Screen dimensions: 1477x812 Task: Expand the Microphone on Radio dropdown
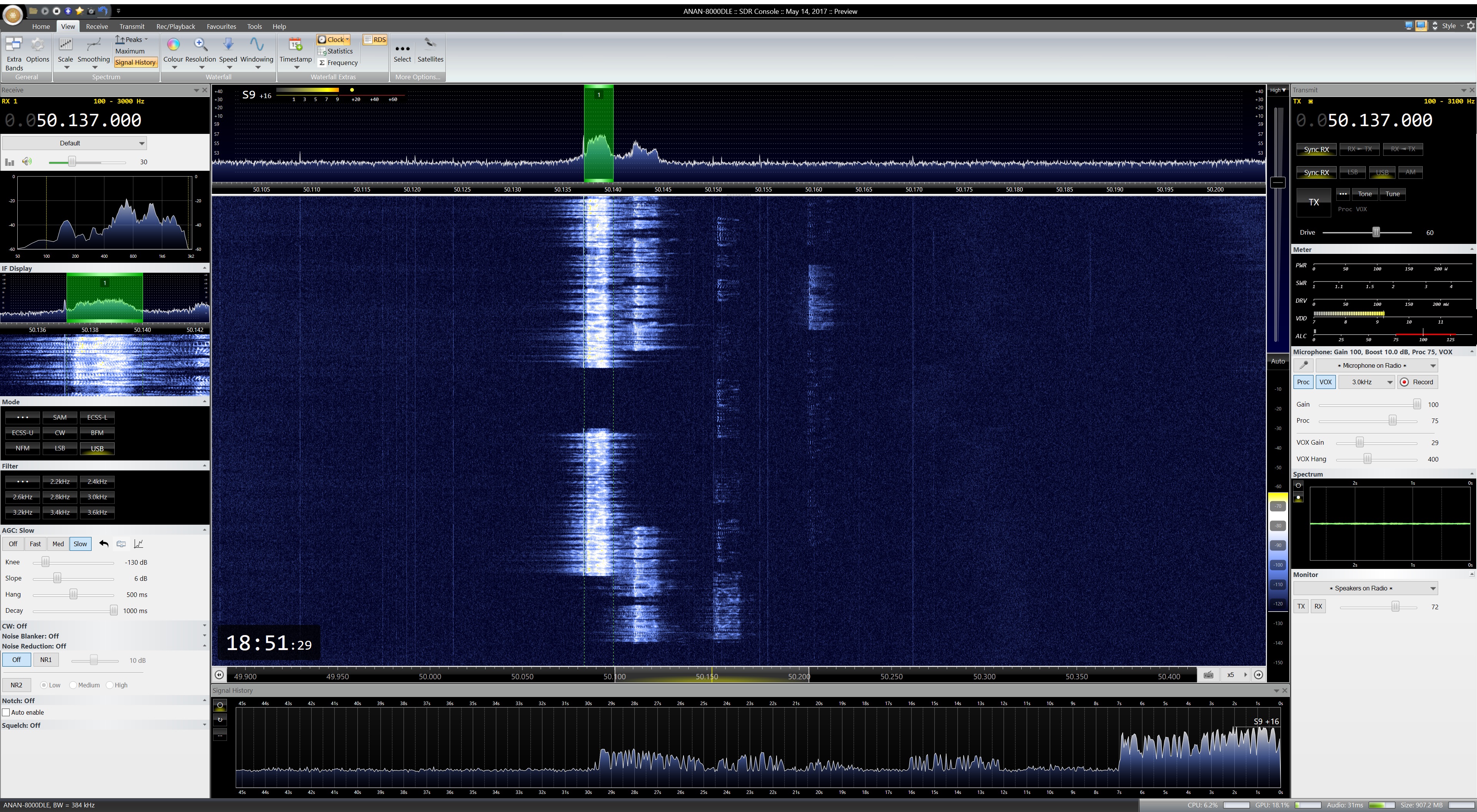coord(1375,365)
